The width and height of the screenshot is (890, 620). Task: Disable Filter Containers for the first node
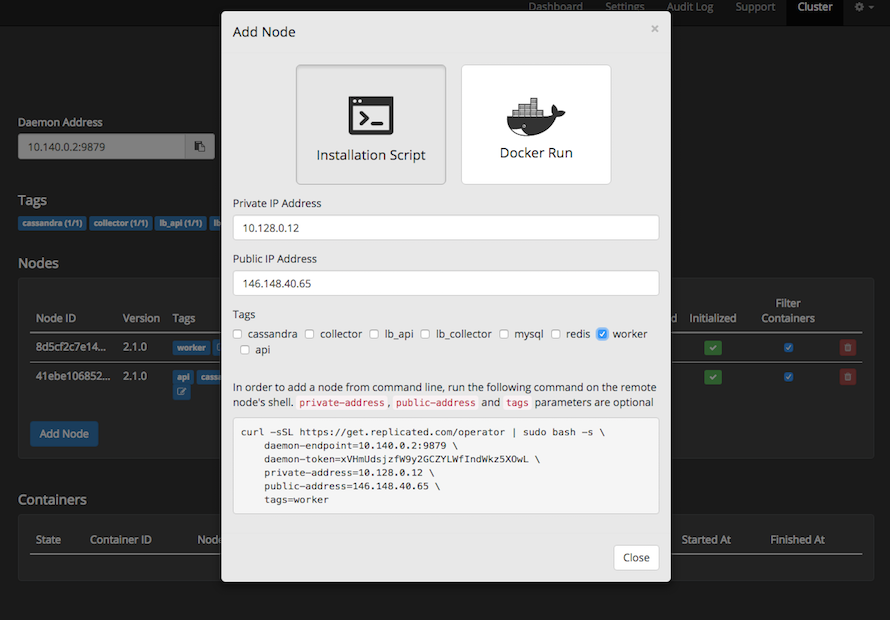[788, 347]
